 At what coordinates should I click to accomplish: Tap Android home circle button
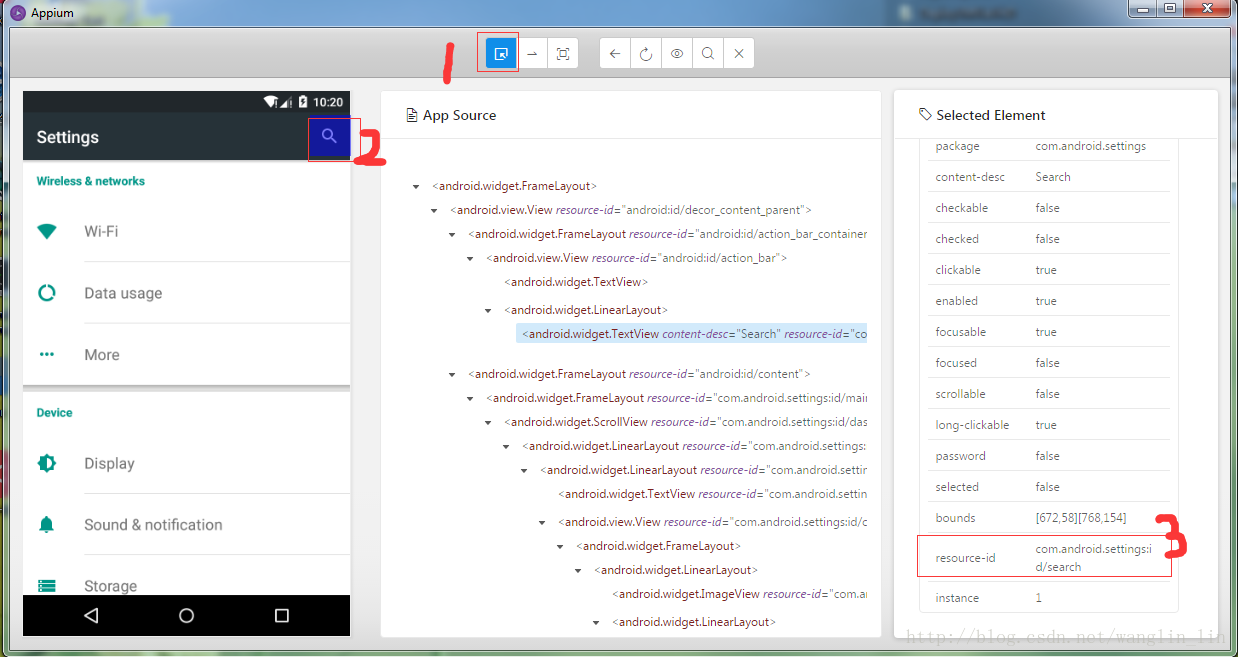(x=186, y=616)
